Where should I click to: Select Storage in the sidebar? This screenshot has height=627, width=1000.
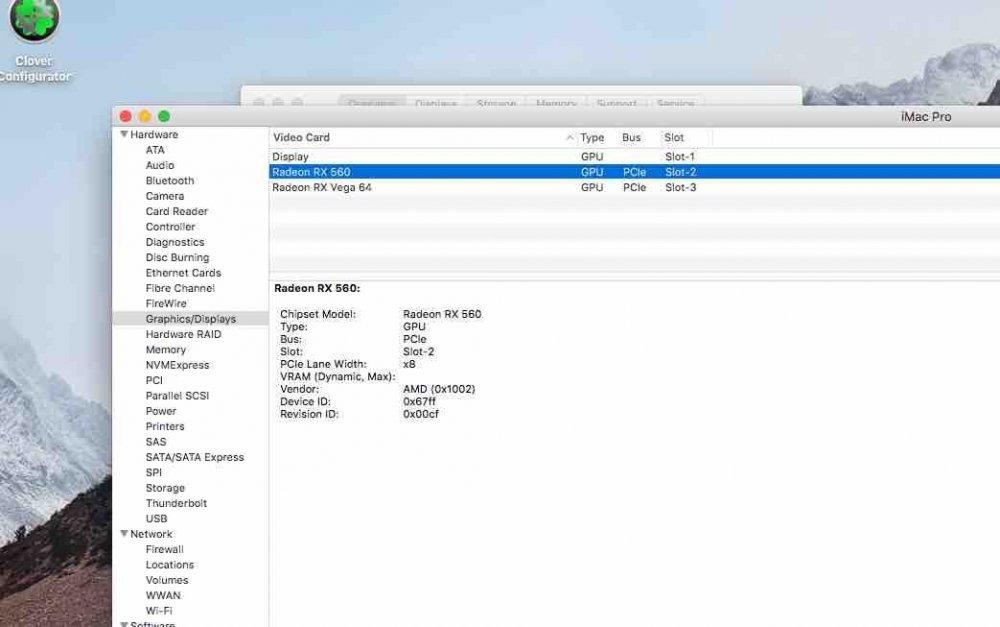165,487
